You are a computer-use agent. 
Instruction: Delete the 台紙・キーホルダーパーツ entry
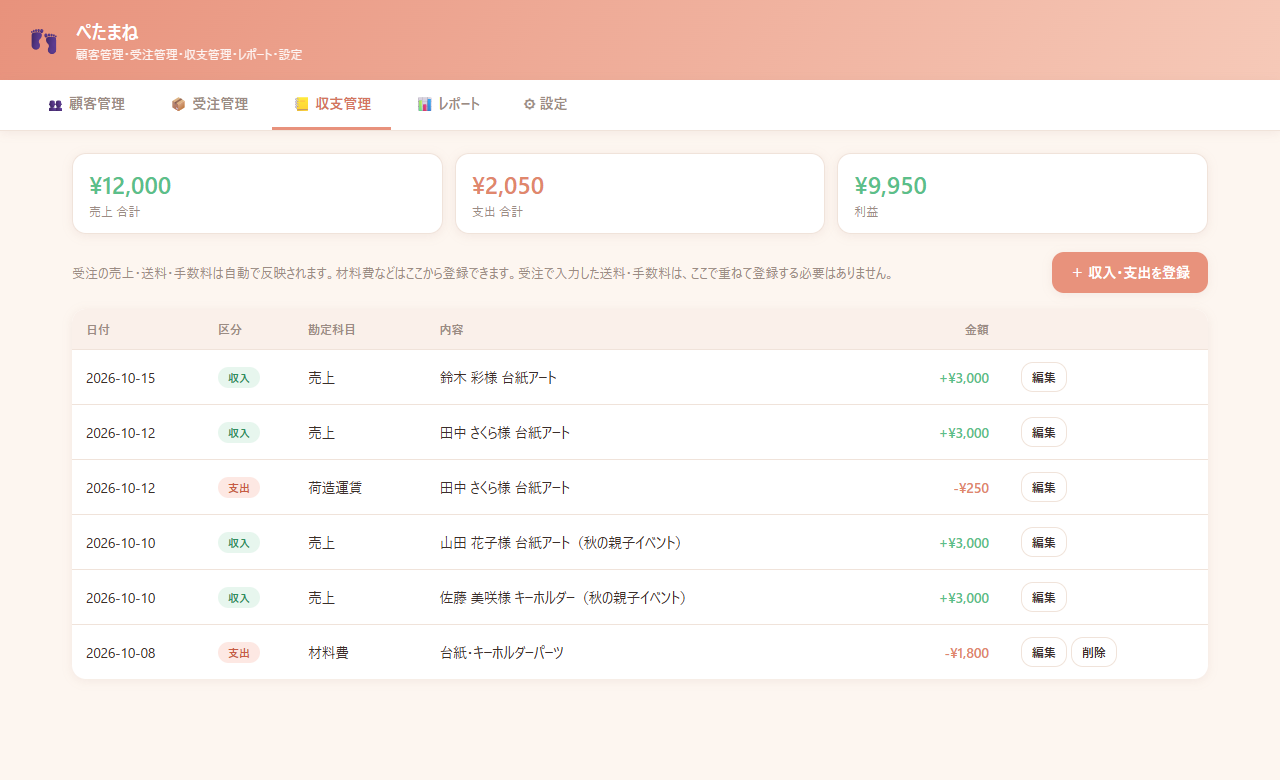point(1094,652)
